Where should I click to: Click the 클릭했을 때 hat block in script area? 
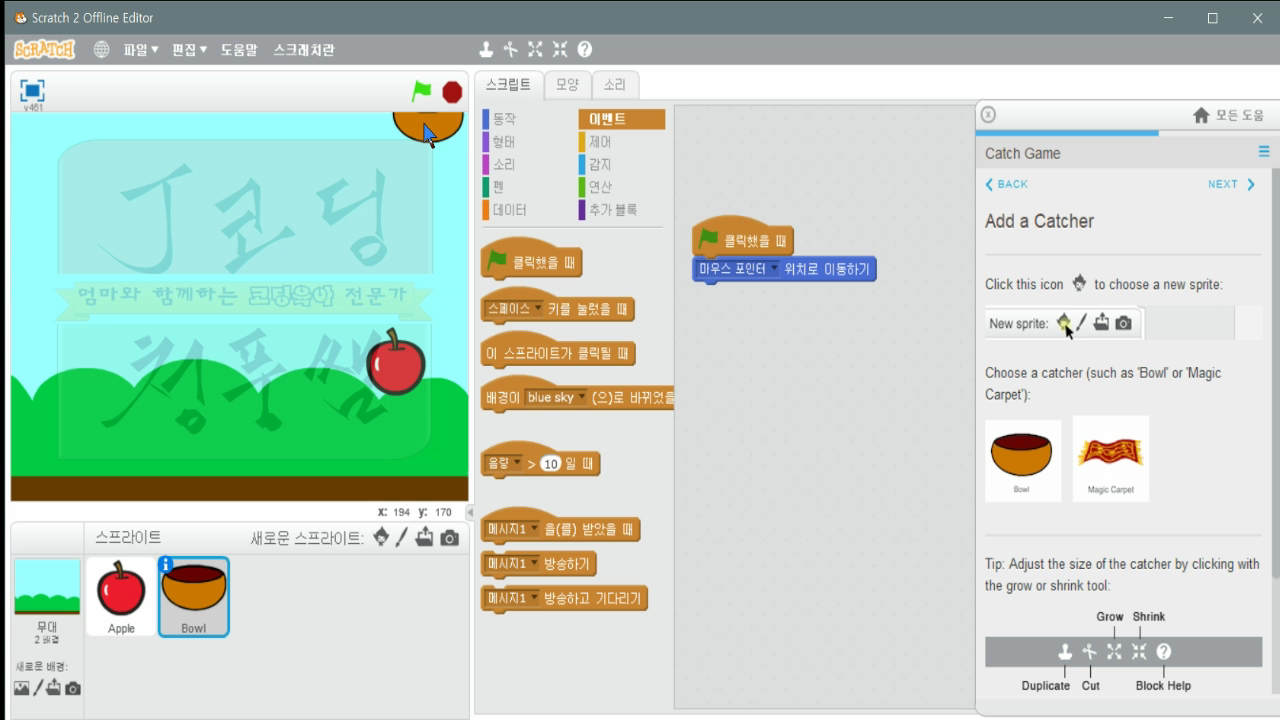coord(742,239)
